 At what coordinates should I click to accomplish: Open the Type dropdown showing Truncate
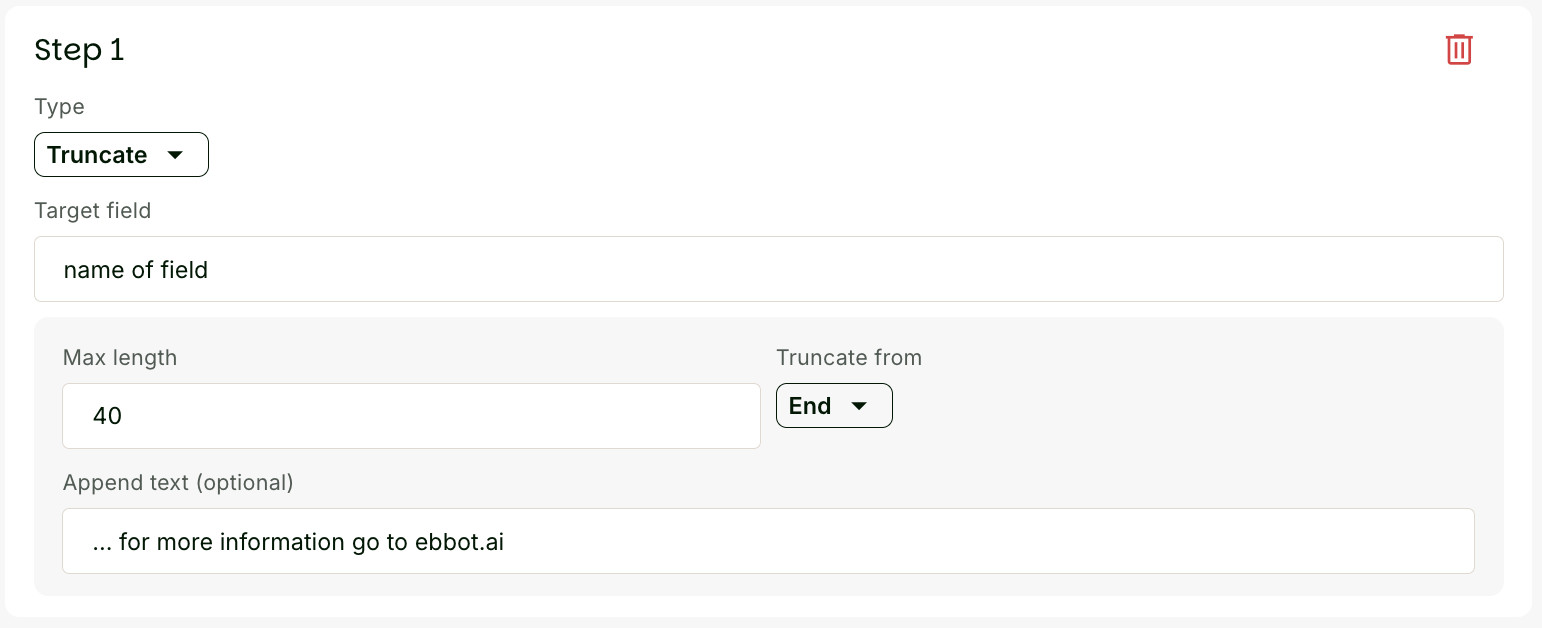pyautogui.click(x=121, y=155)
